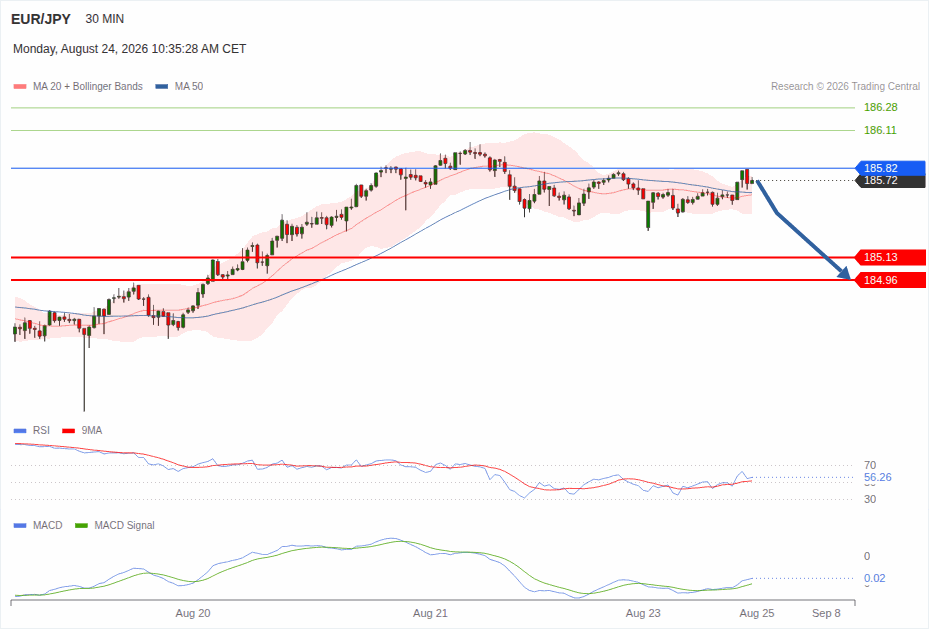This screenshot has height=629, width=929.
Task: Click the 186.11 resistance level label
Action: pyautogui.click(x=880, y=130)
